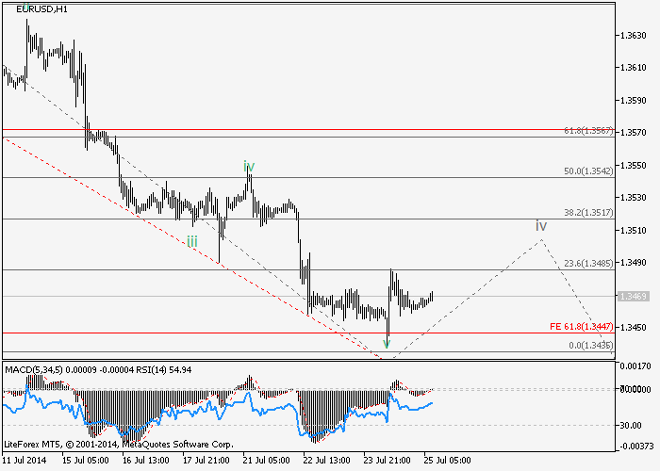Click the 21 Jul 05:00 time label
Image resolution: width=660 pixels, height=471 pixels.
(x=266, y=460)
